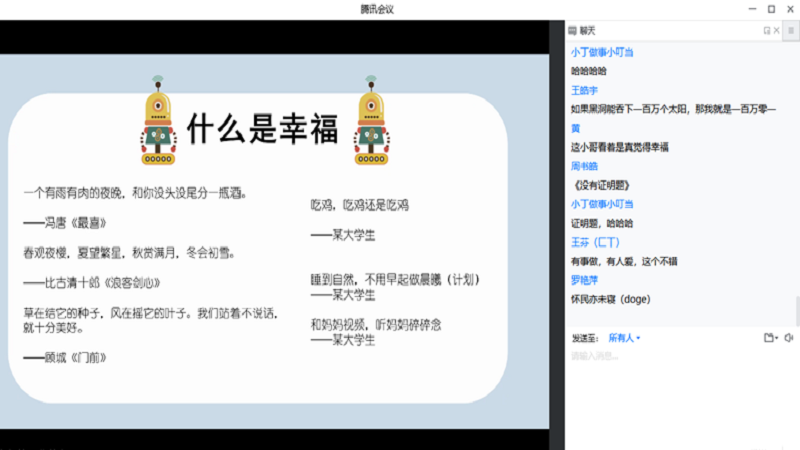Click slide line 一个有雨有肉的夜晚
The width and height of the screenshot is (800, 450).
pos(135,193)
